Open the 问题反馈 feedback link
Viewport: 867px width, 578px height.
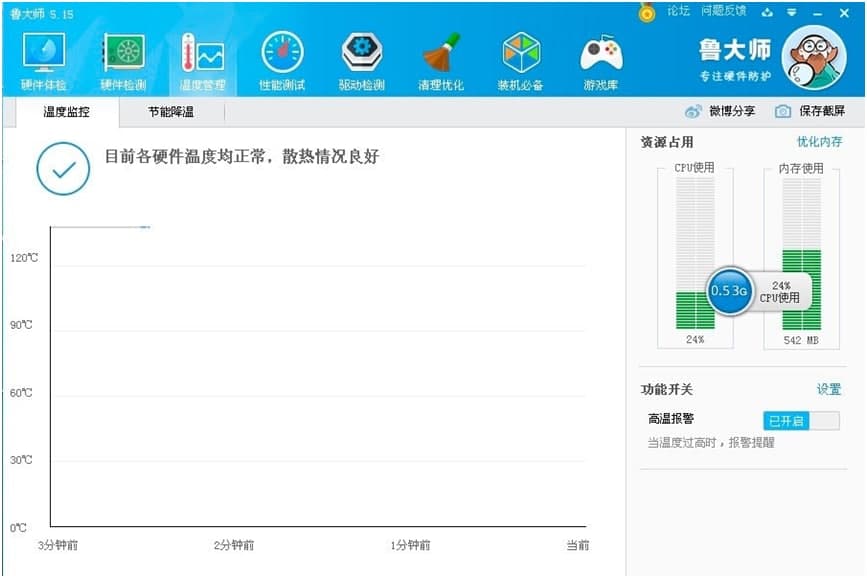tap(724, 11)
